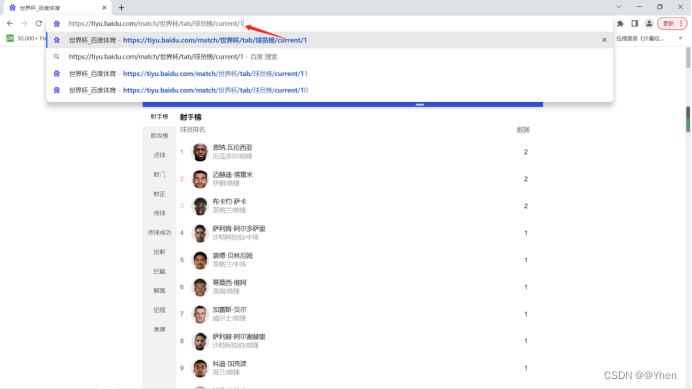The image size is (692, 389).
Task: Click the avatar of the rank 2 player
Action: coord(200,179)
